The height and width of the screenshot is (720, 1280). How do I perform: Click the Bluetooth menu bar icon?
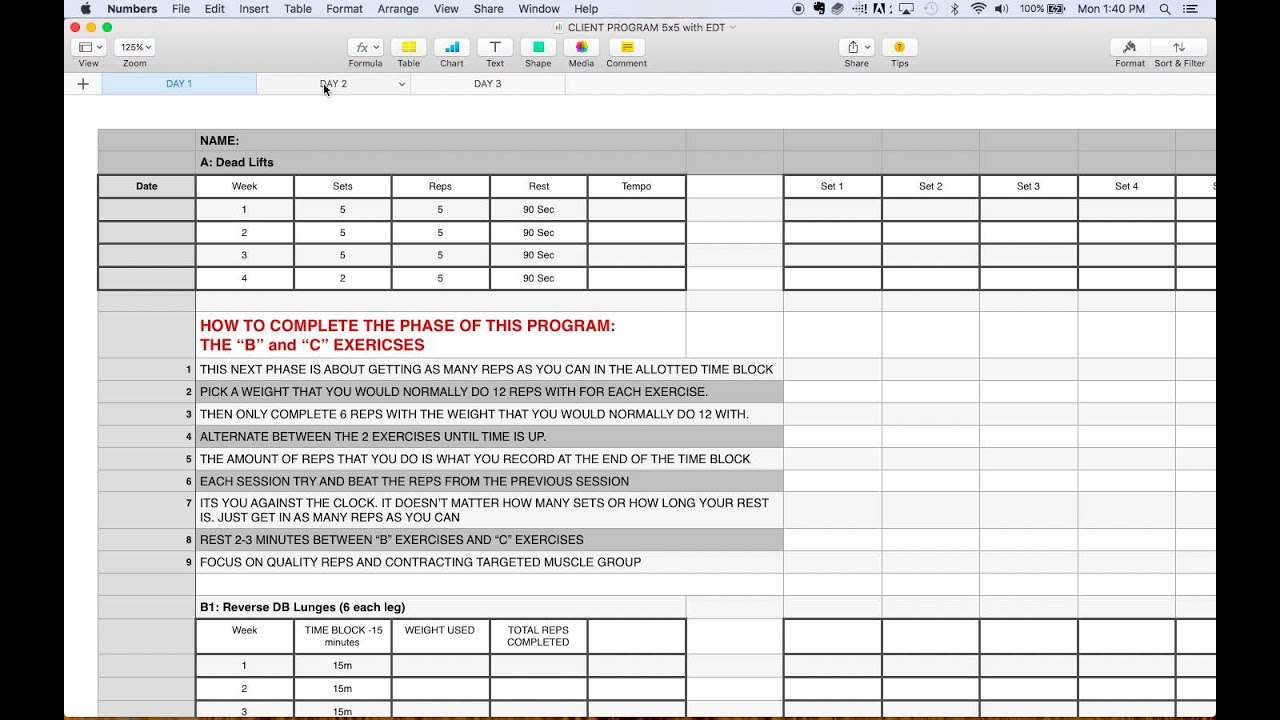point(954,9)
